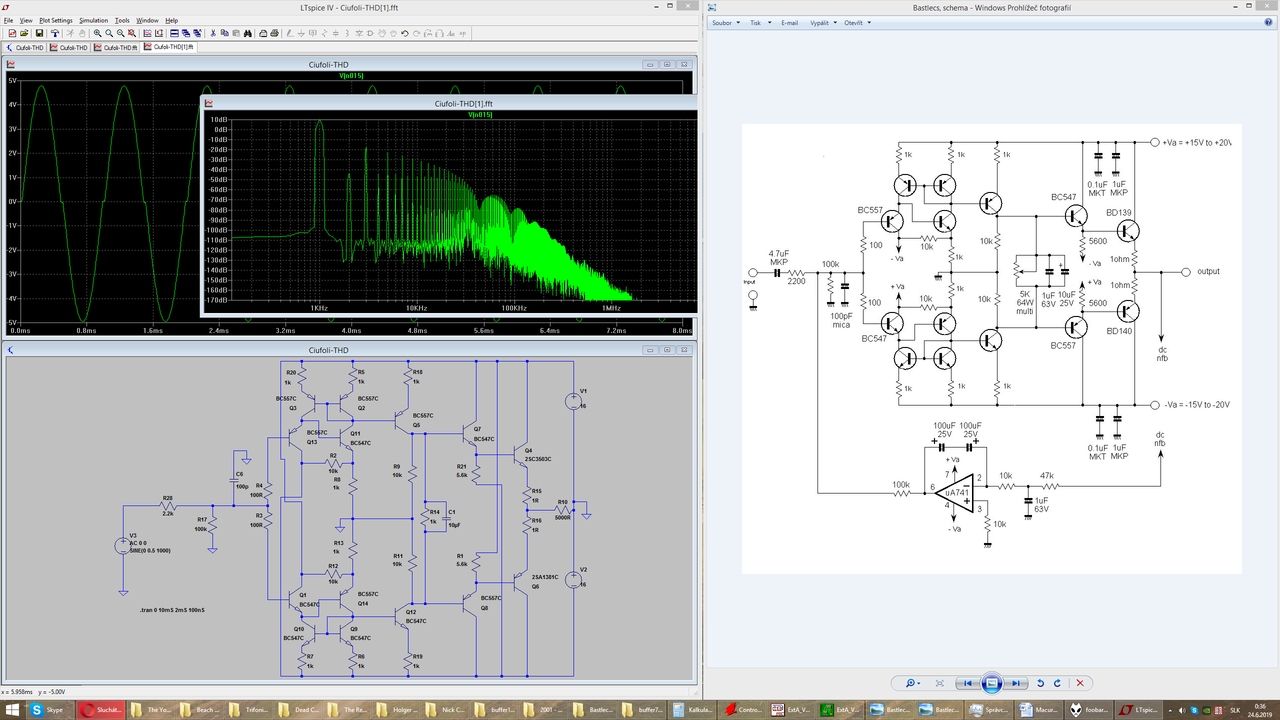
Task: Open LTspice taskbar item
Action: (x=1139, y=709)
